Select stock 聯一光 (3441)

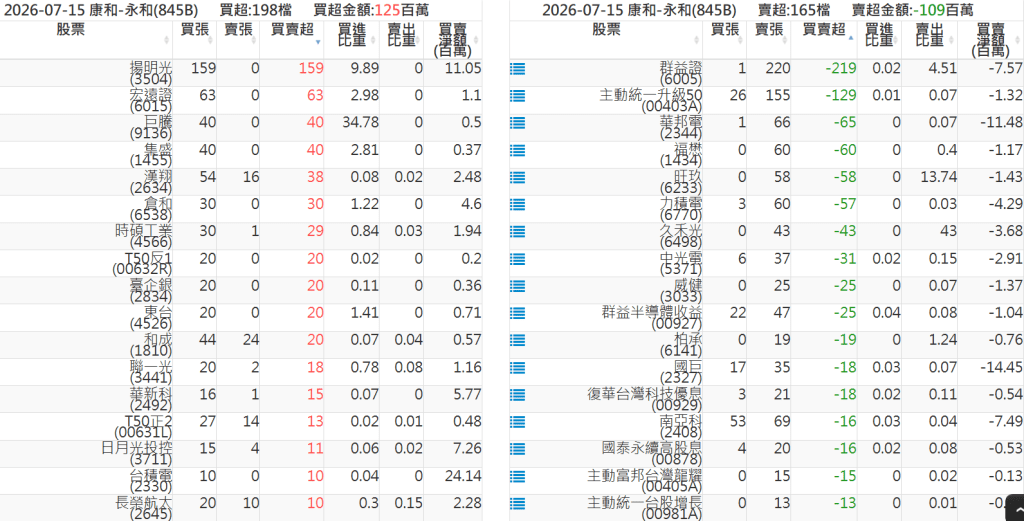pos(151,372)
